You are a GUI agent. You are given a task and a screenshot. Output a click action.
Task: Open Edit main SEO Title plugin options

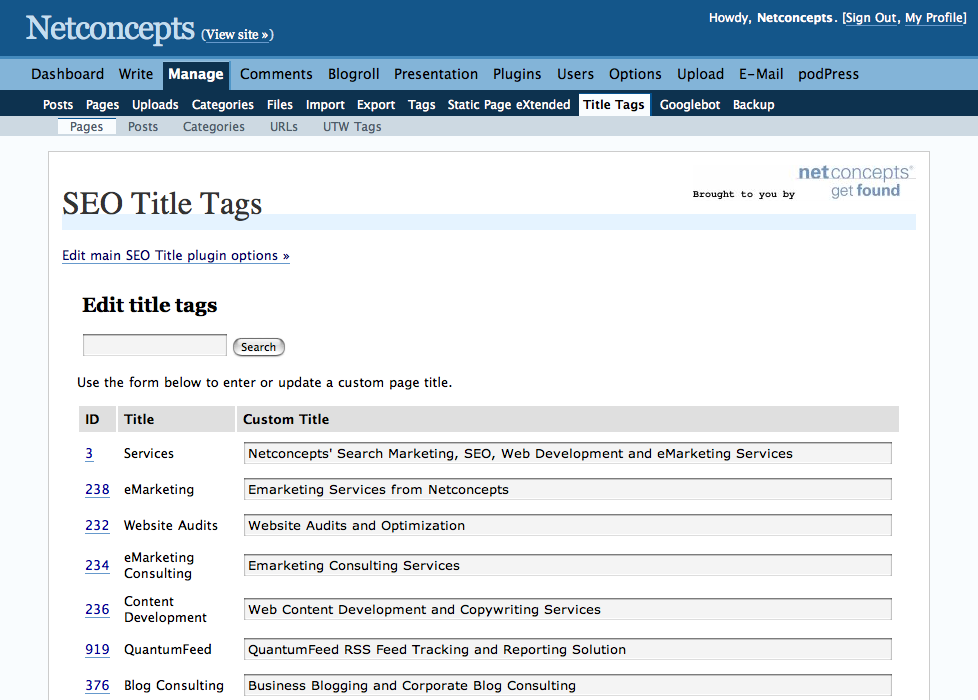pyautogui.click(x=176, y=256)
